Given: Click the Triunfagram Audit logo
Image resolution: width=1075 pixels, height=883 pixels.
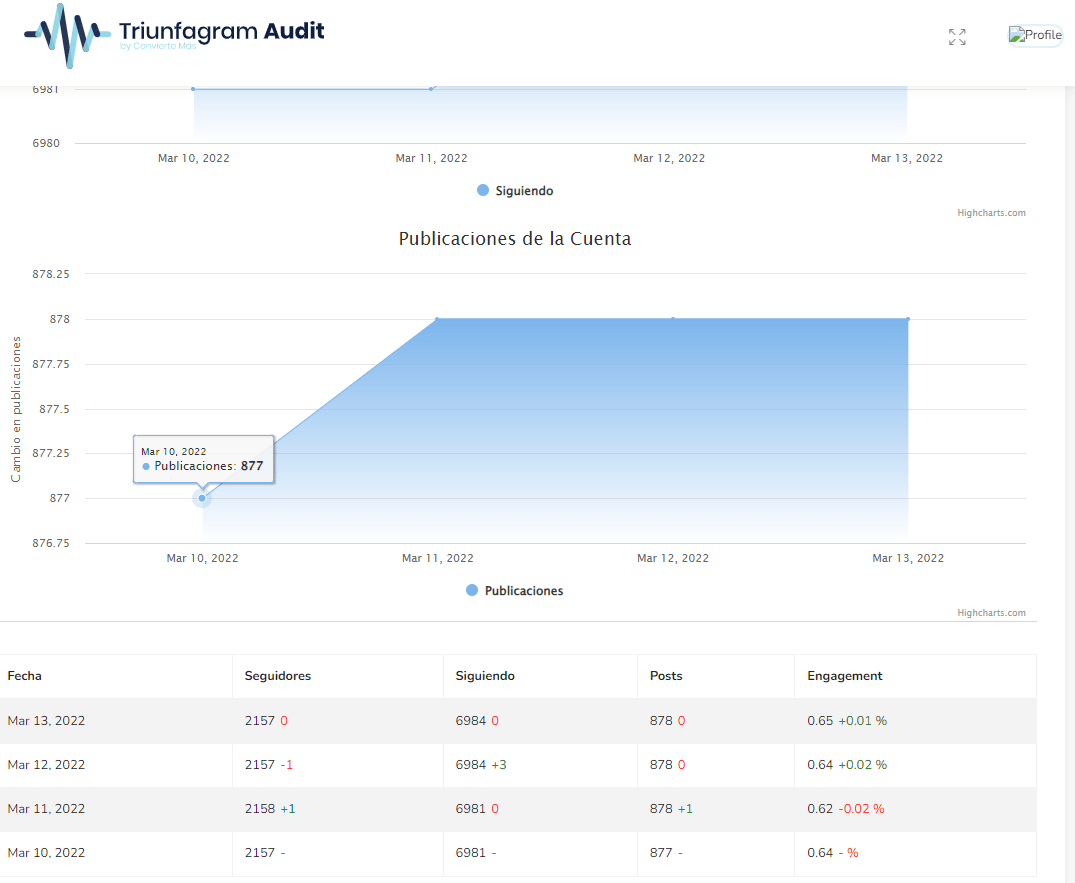Looking at the screenshot, I should (174, 35).
